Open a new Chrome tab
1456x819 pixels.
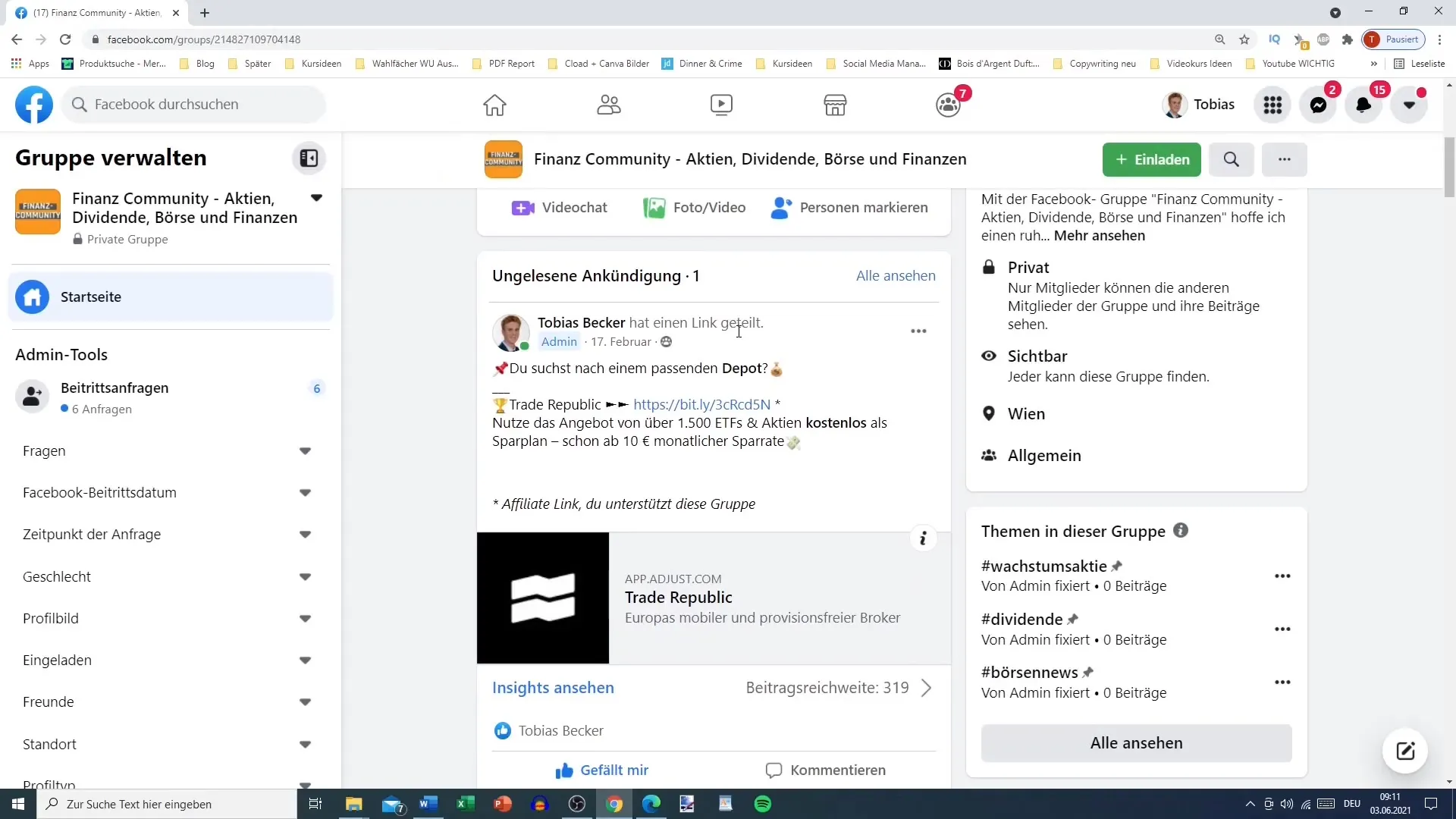pos(205,13)
